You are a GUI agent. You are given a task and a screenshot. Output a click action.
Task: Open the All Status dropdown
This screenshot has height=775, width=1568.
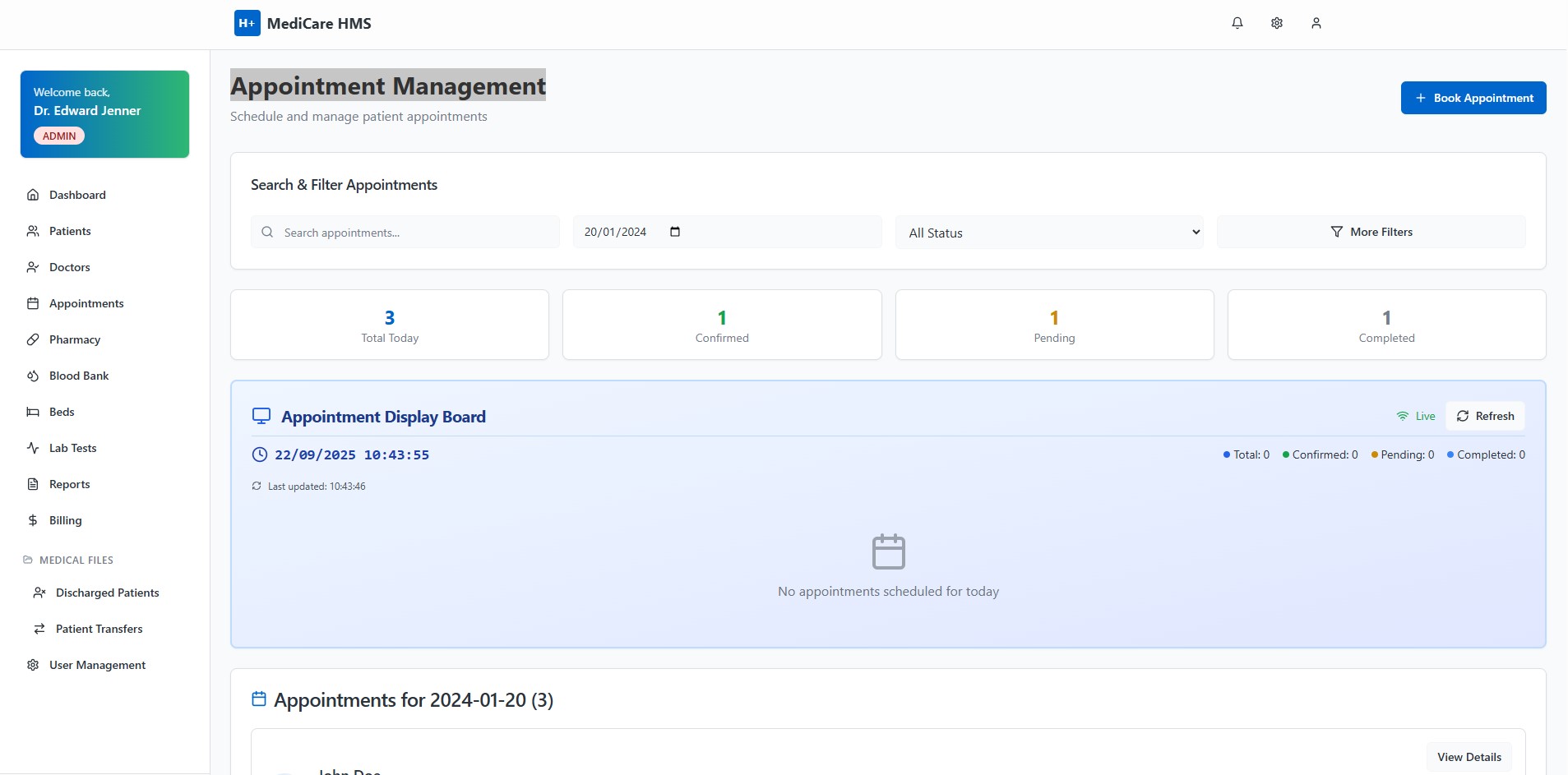[1049, 232]
